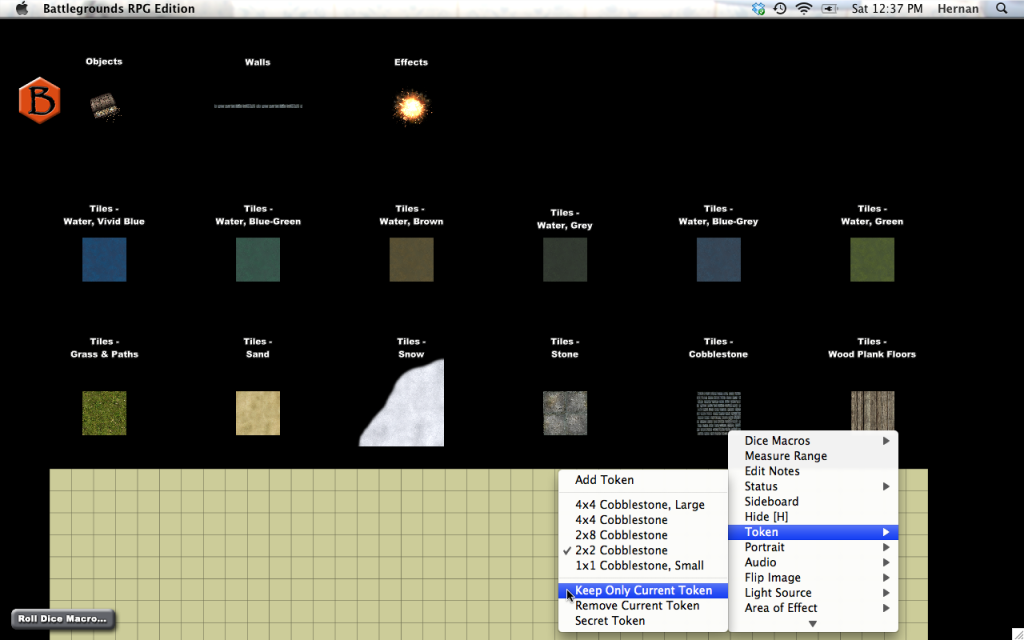Image resolution: width=1024 pixels, height=640 pixels.
Task: Pick the Walls chain strip icon
Action: pyautogui.click(x=258, y=105)
